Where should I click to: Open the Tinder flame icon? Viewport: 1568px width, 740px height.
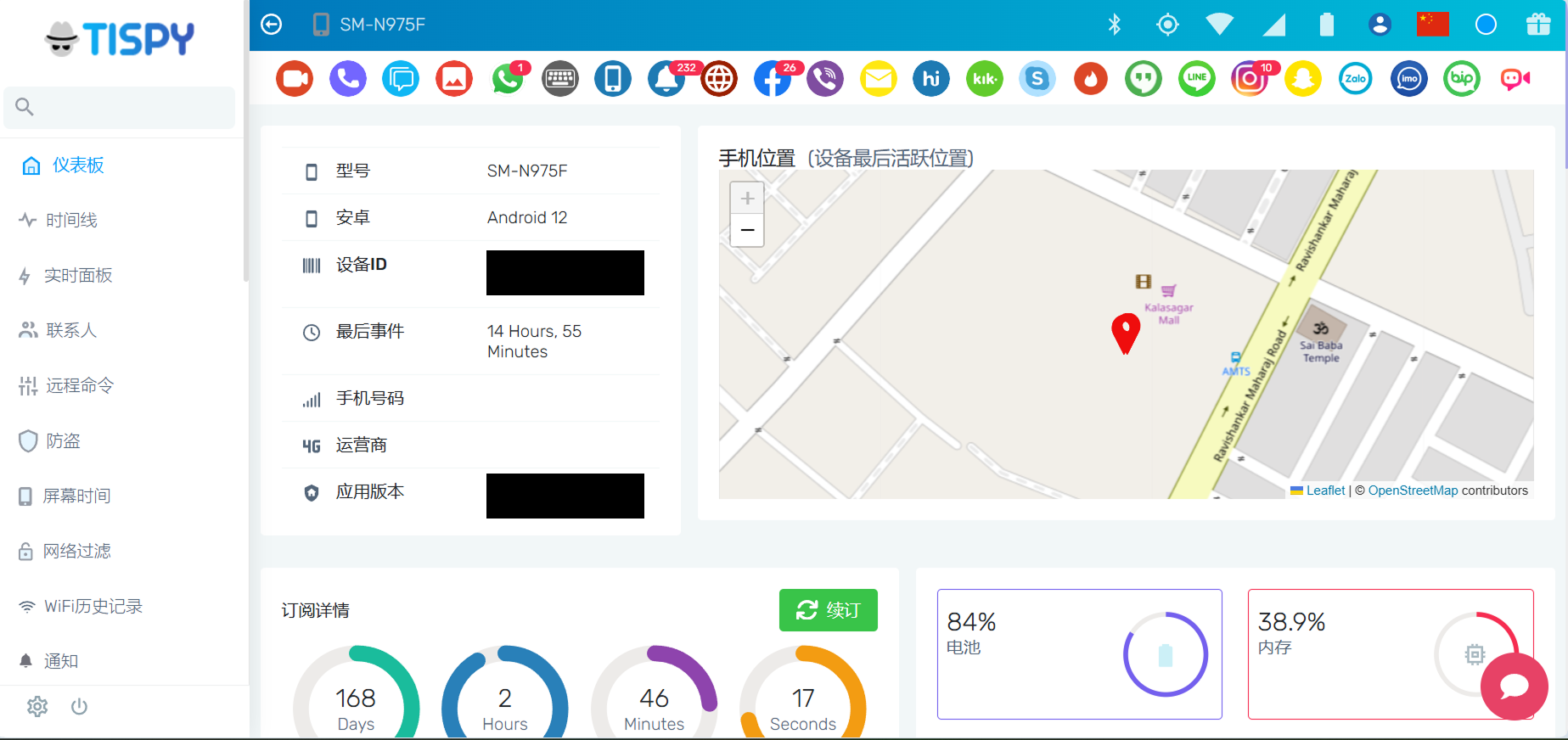[1091, 79]
